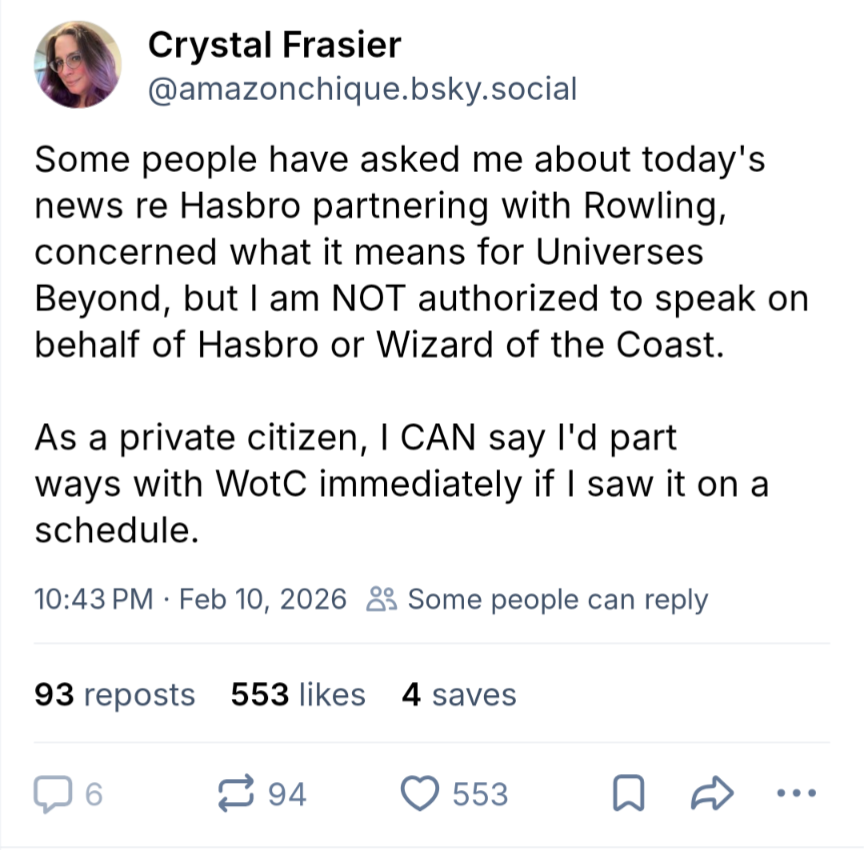
Task: Click the repost count number 94
Action: click(287, 794)
